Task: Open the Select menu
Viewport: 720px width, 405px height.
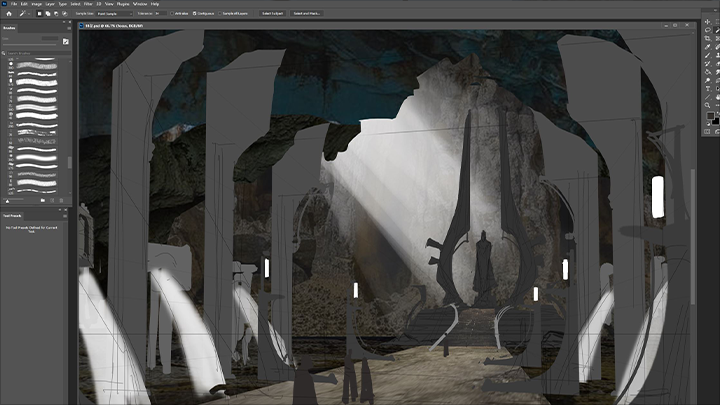Action: (x=75, y=4)
